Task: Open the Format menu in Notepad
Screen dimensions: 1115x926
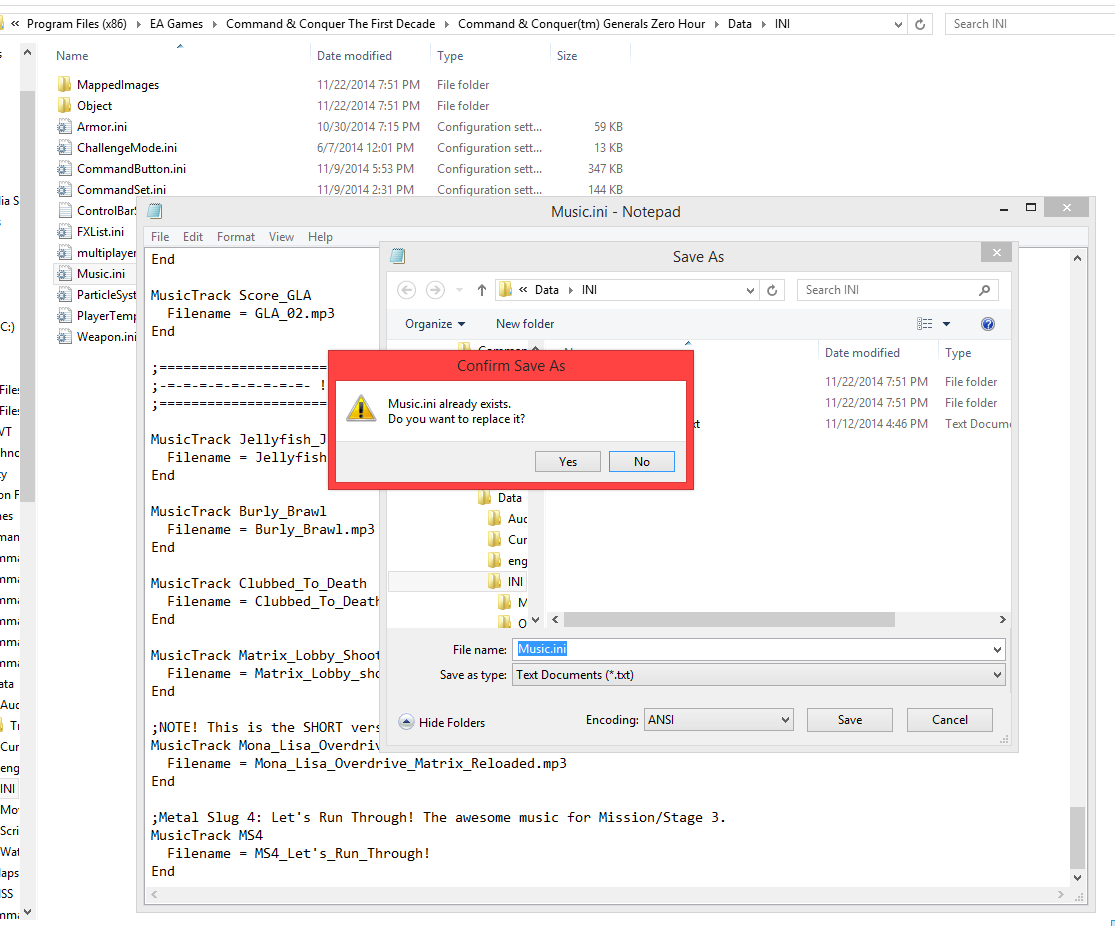Action: coord(236,237)
